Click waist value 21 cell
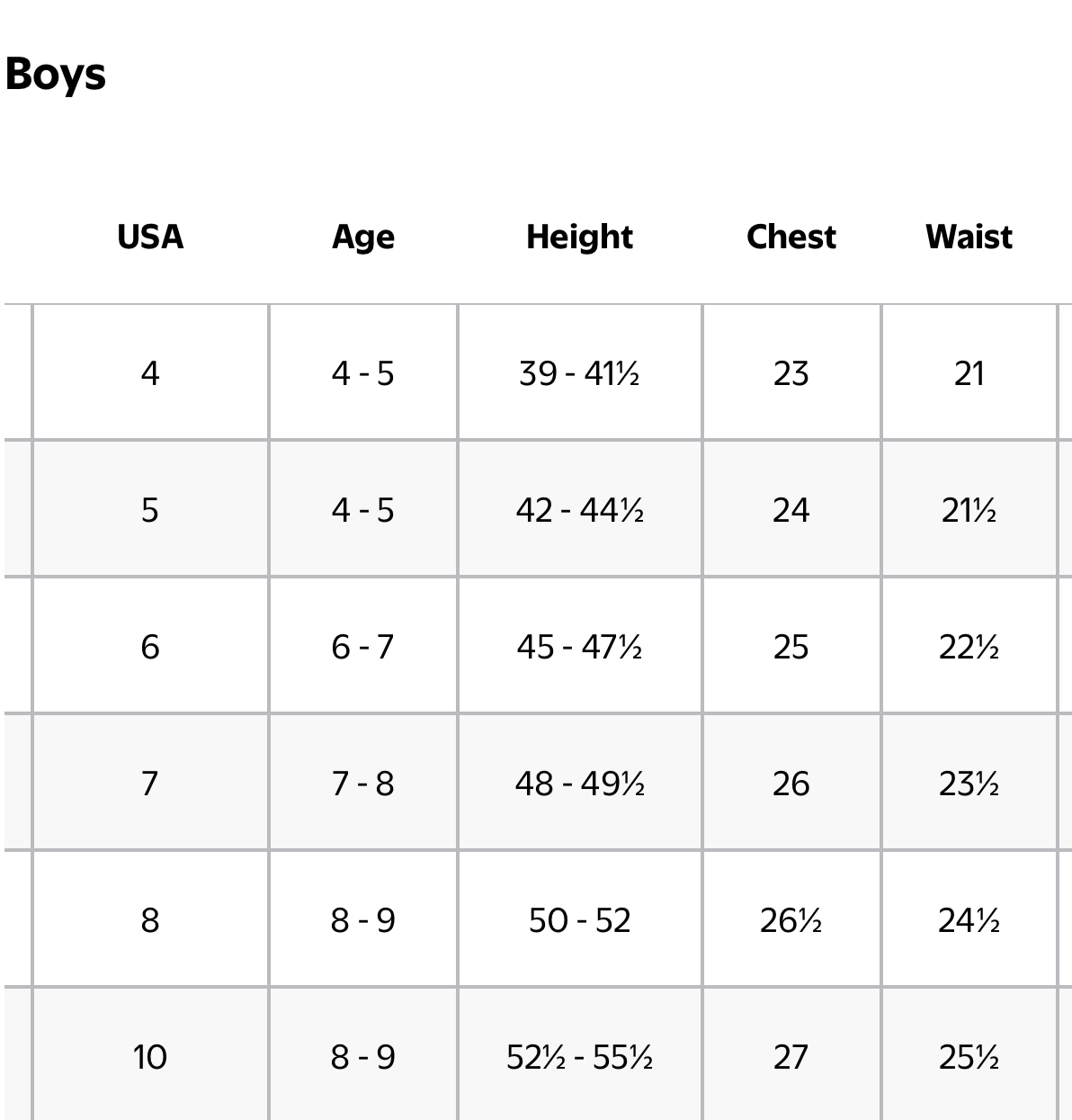Screen dimensions: 1072x1120 (969, 372)
